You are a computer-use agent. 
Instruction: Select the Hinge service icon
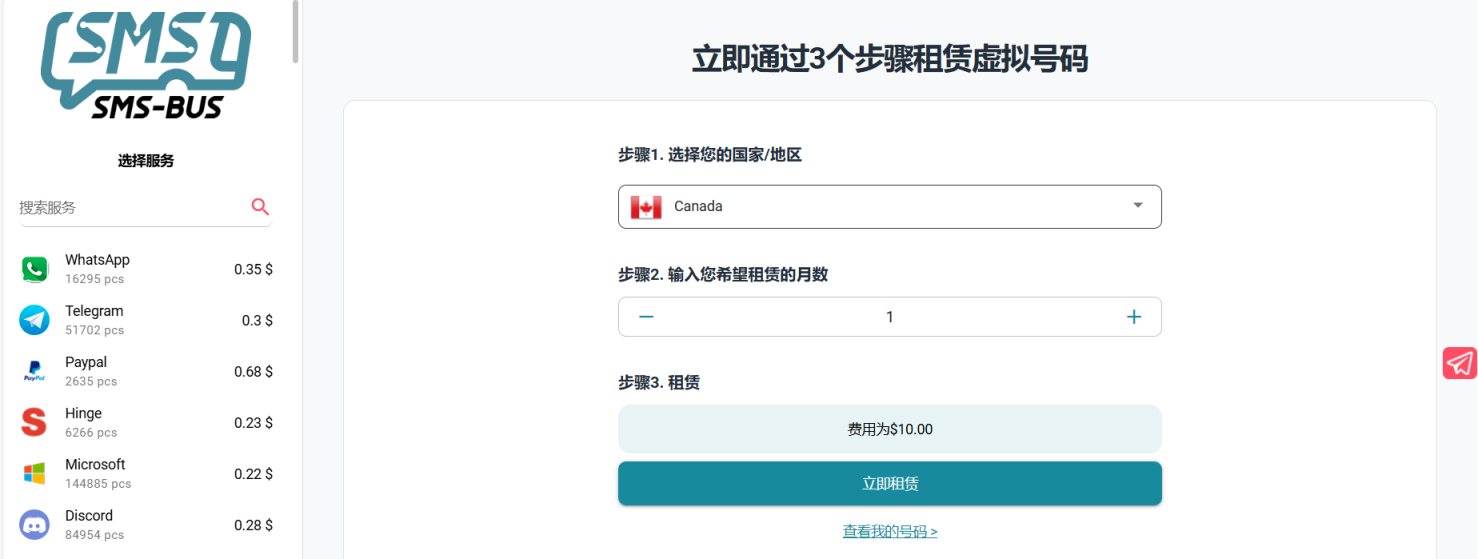pyautogui.click(x=34, y=422)
